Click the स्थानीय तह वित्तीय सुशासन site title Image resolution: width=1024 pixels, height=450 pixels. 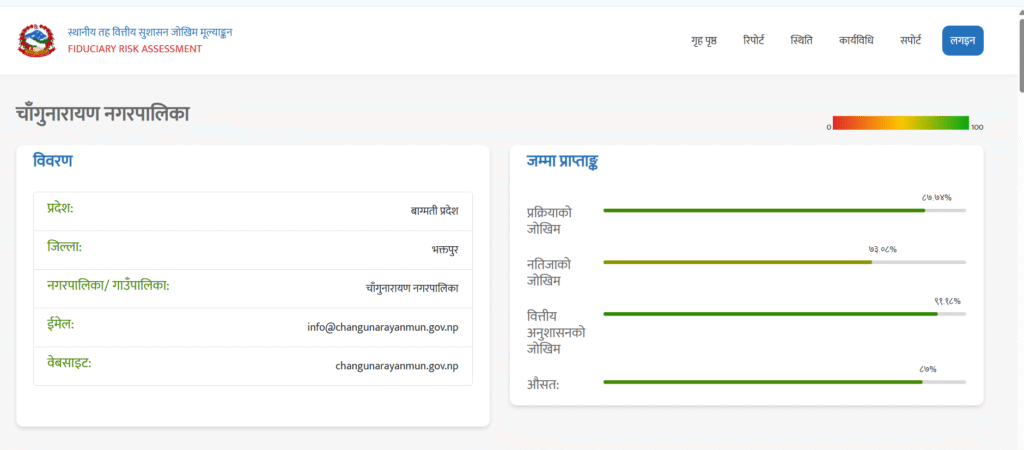pos(150,32)
